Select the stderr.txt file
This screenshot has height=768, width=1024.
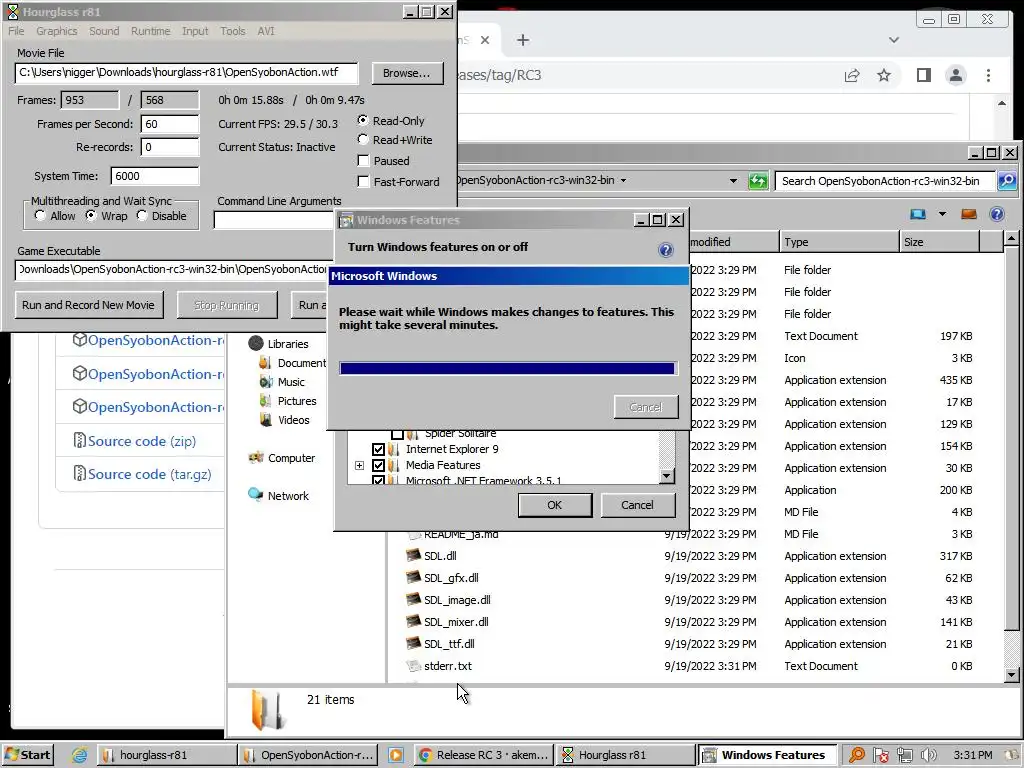[x=447, y=666]
